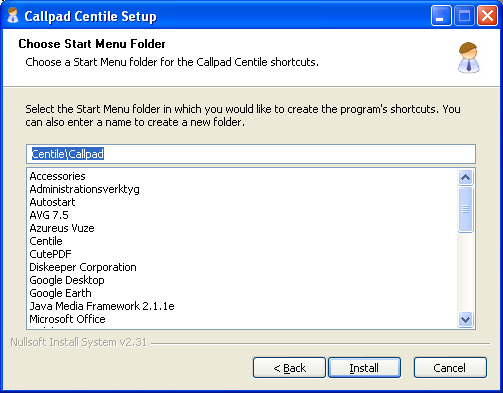Close the Callpad Centile Setup window
Viewport: 503px width, 393px height.
coord(487,15)
